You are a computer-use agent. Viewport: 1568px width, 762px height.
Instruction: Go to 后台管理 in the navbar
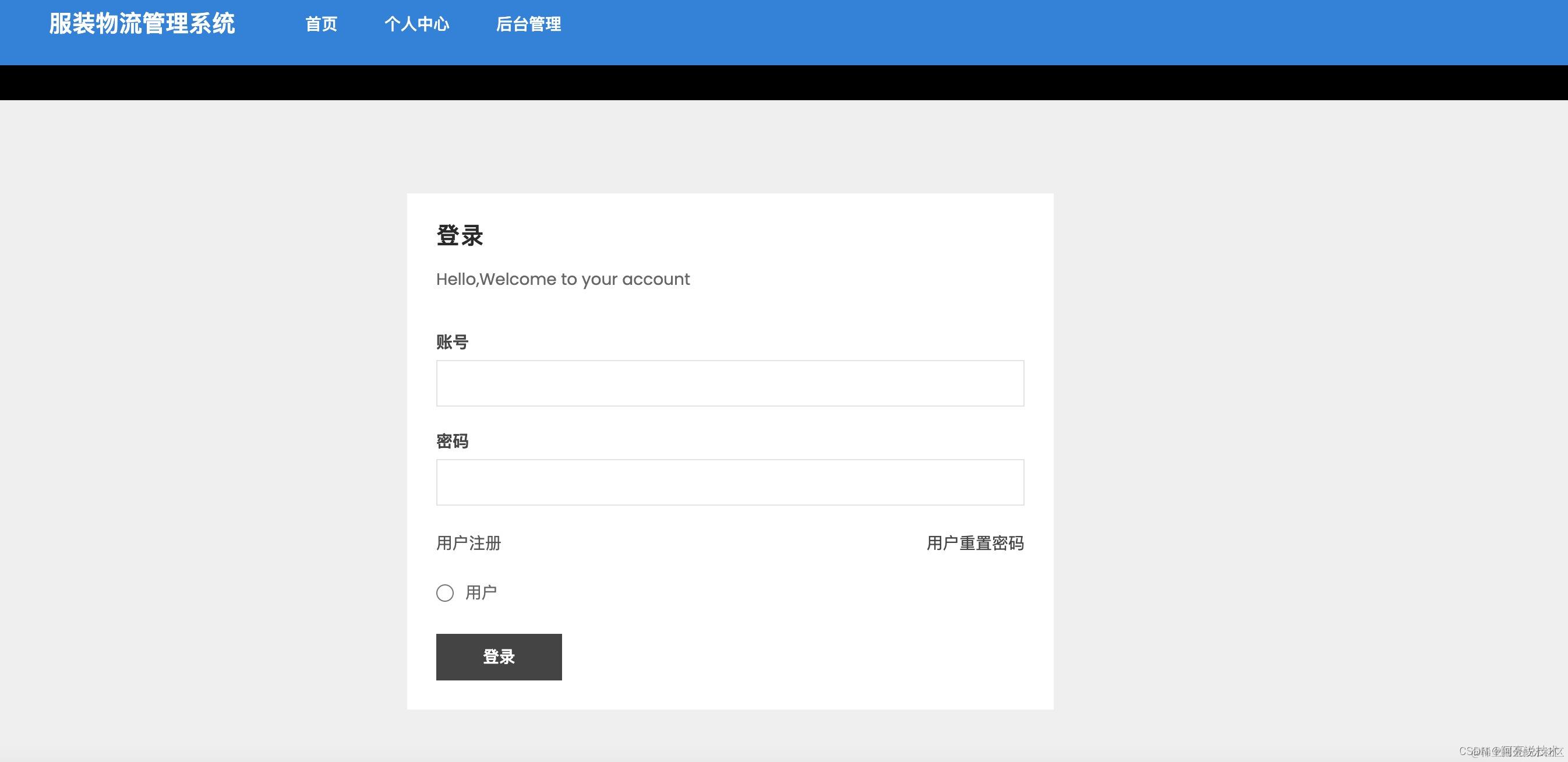(x=528, y=24)
